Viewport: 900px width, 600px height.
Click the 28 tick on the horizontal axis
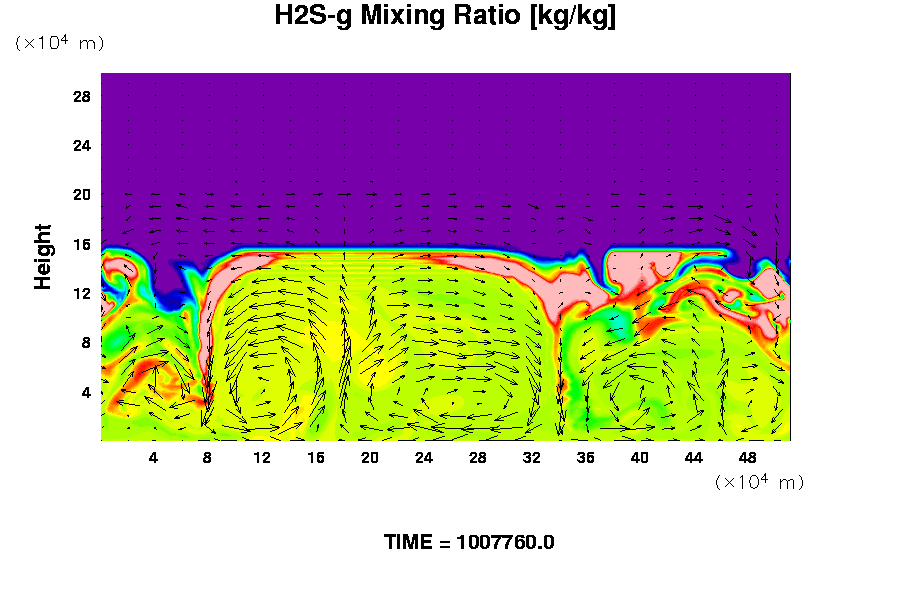478,458
